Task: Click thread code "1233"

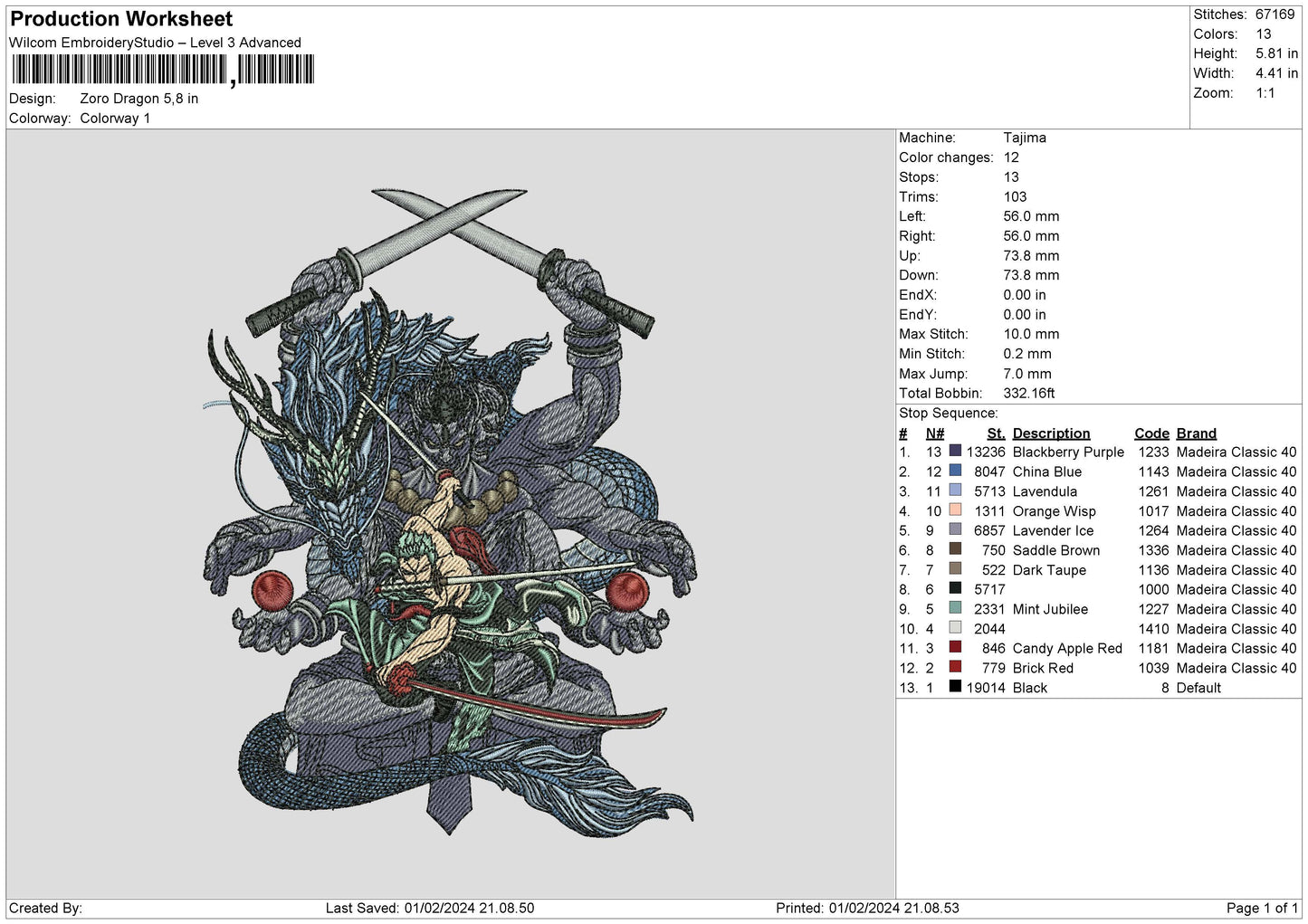Action: pyautogui.click(x=1153, y=452)
